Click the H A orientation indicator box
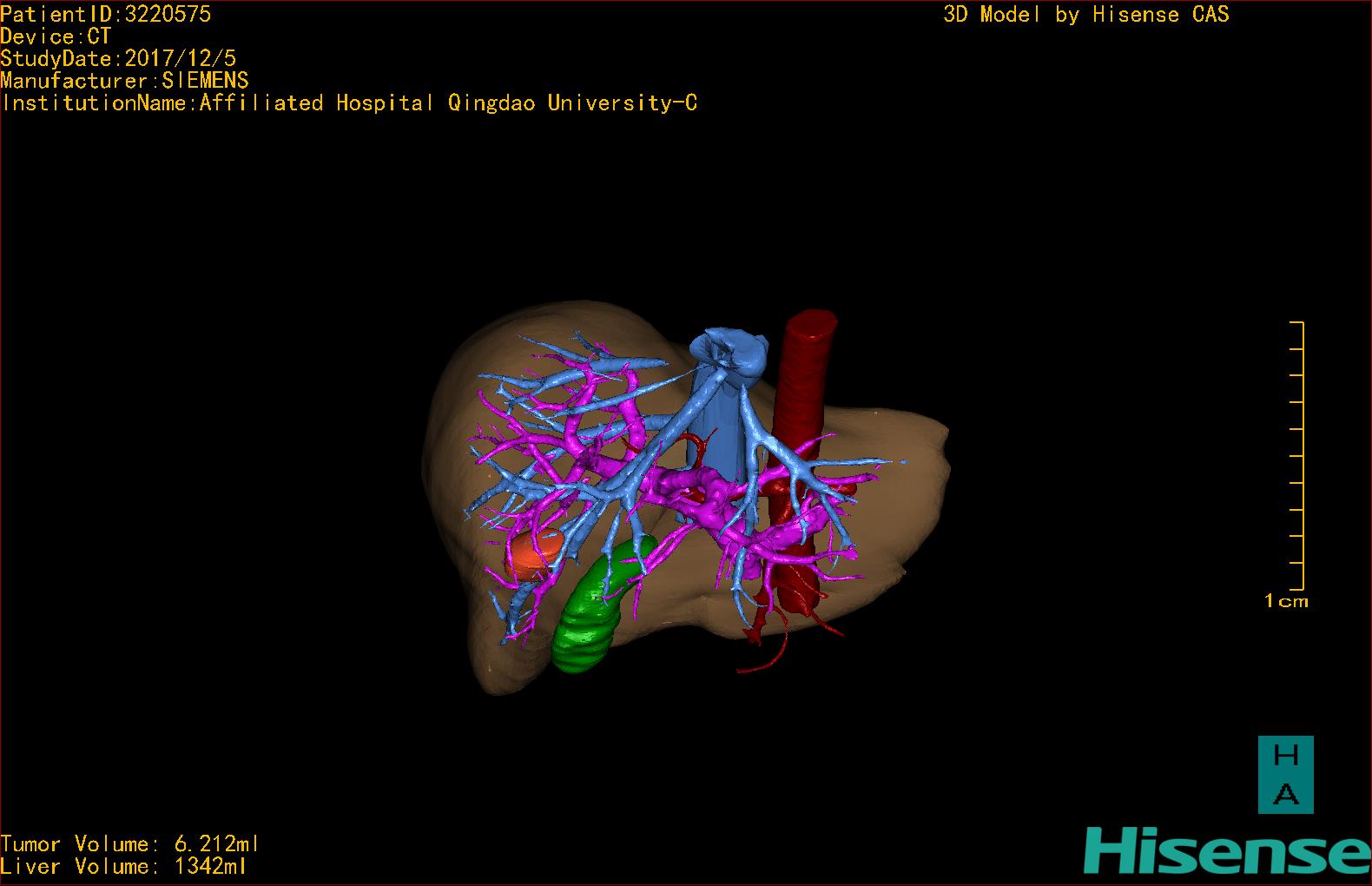 (x=1285, y=775)
